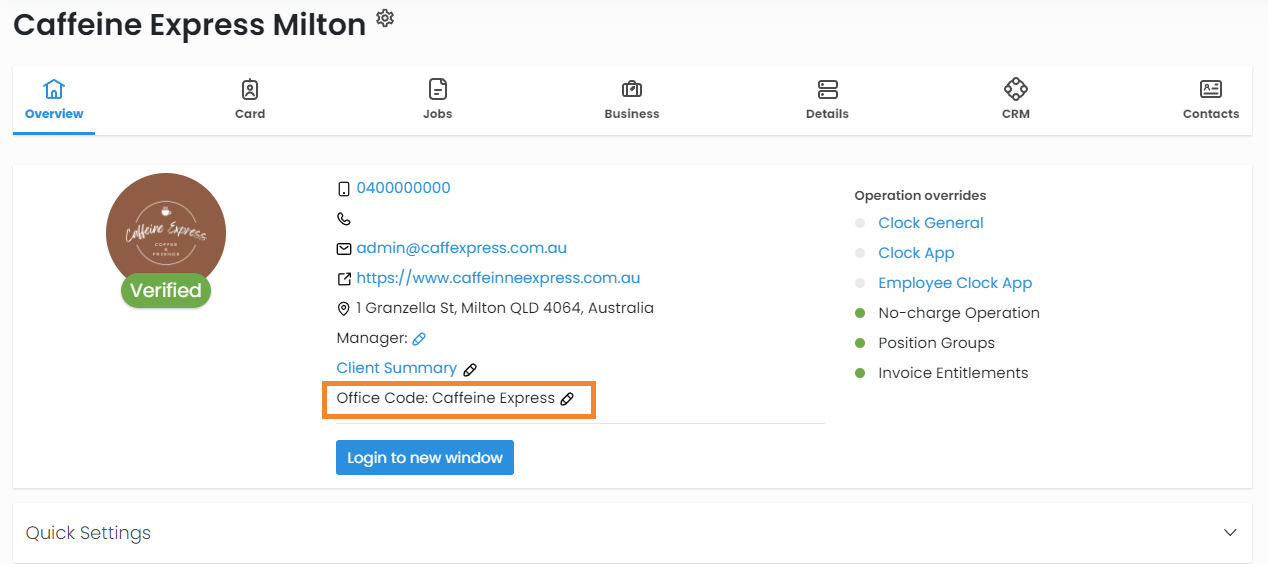Click the mobile phone icon beside 0400000000
The width and height of the screenshot is (1268, 564).
pyautogui.click(x=344, y=189)
